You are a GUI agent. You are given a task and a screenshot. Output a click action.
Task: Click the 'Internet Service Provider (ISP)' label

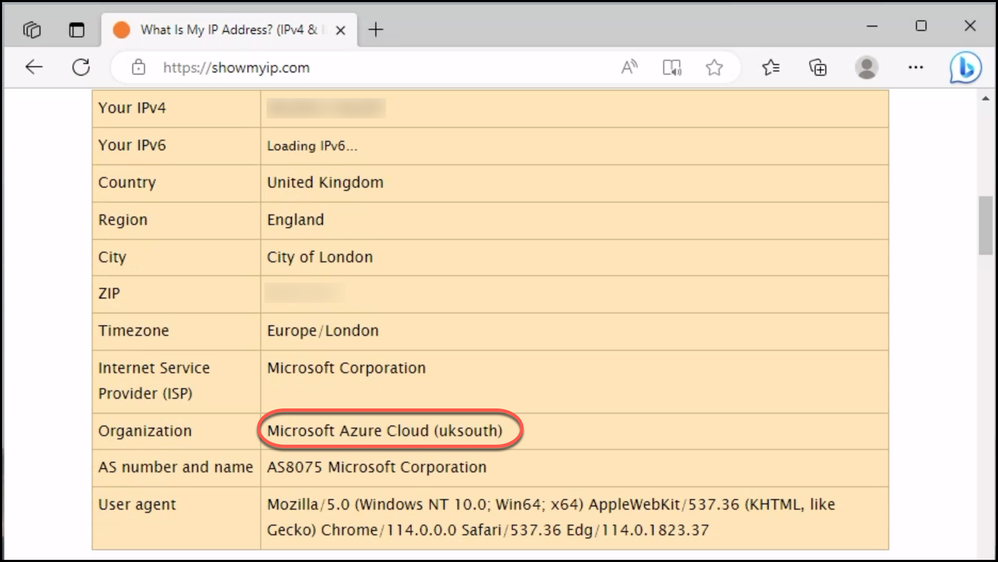(154, 381)
